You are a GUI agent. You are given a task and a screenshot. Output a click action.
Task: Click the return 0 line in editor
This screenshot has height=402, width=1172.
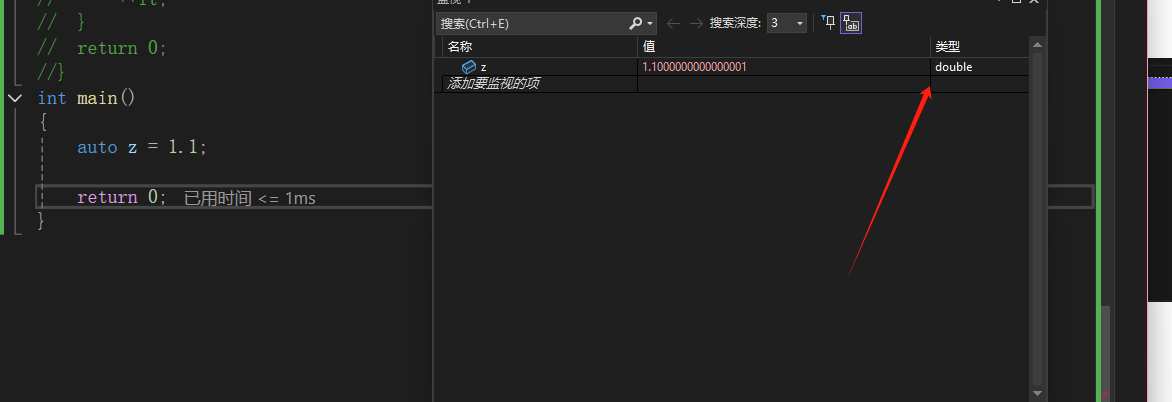121,197
